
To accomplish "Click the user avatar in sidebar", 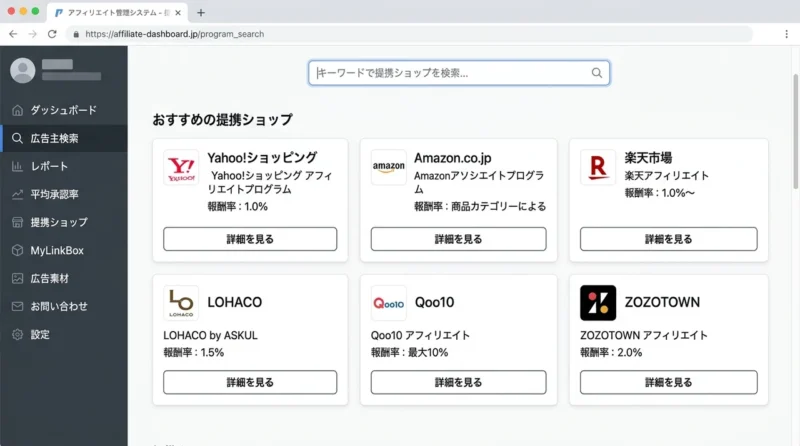I will tap(23, 70).
